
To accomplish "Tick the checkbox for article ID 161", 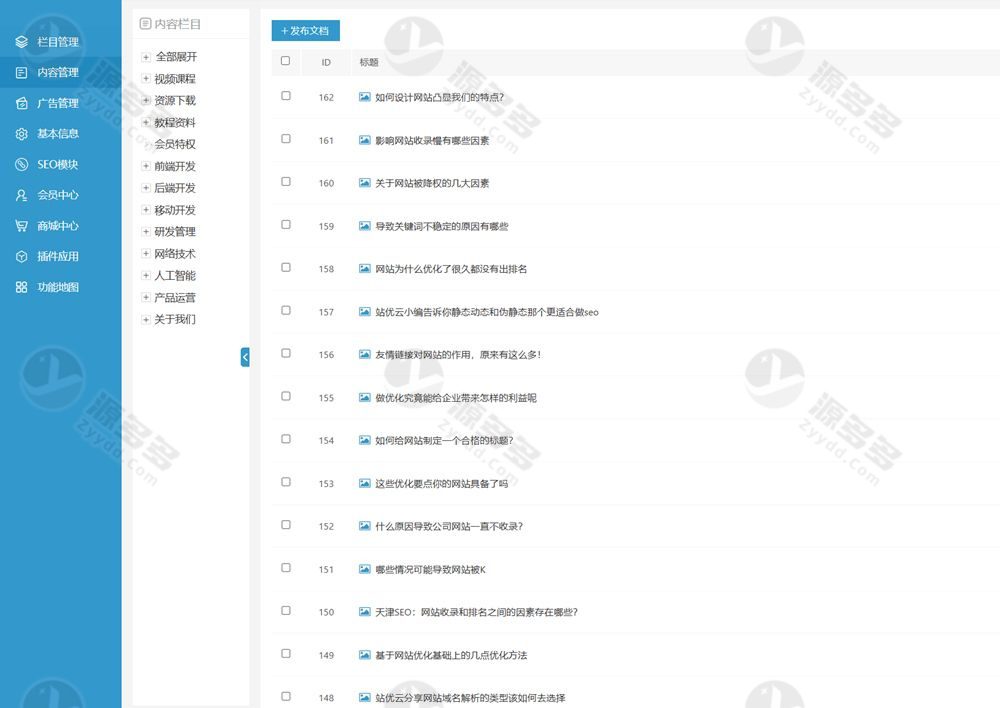I will (x=286, y=139).
